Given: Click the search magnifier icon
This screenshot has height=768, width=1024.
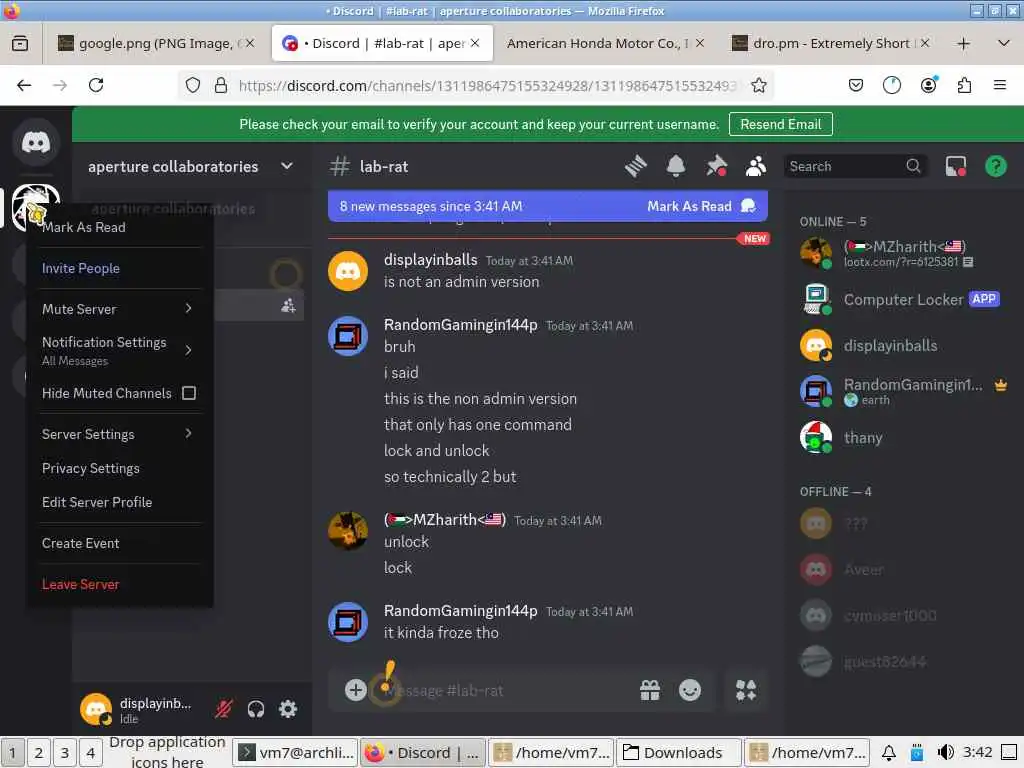Looking at the screenshot, I should pos(913,167).
